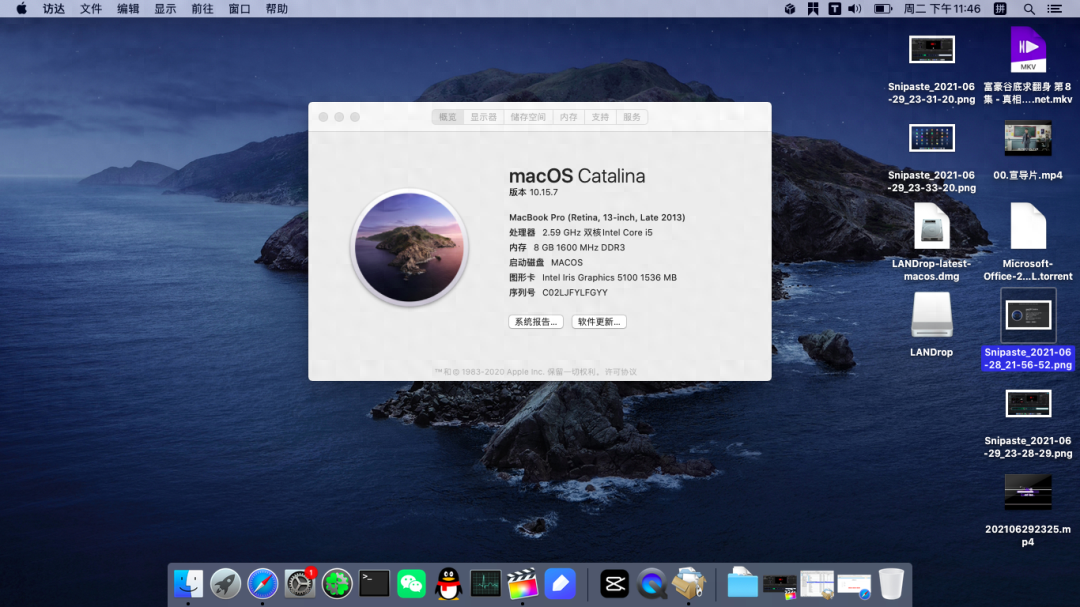Screen dimensions: 1080x607
Task: Open System Preferences with notification badge
Action: click(x=300, y=583)
